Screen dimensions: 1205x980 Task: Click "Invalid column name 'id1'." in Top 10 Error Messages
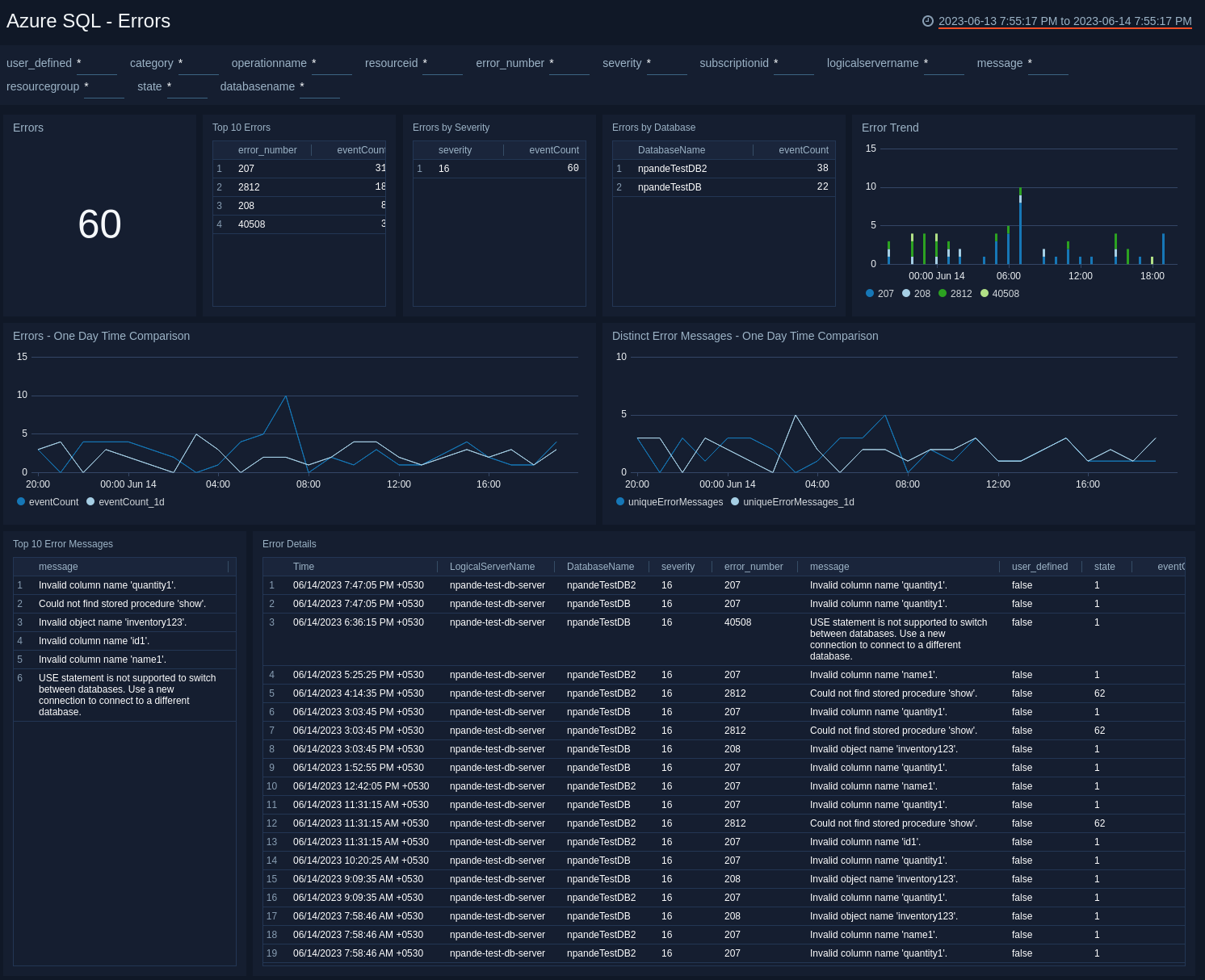(x=94, y=641)
